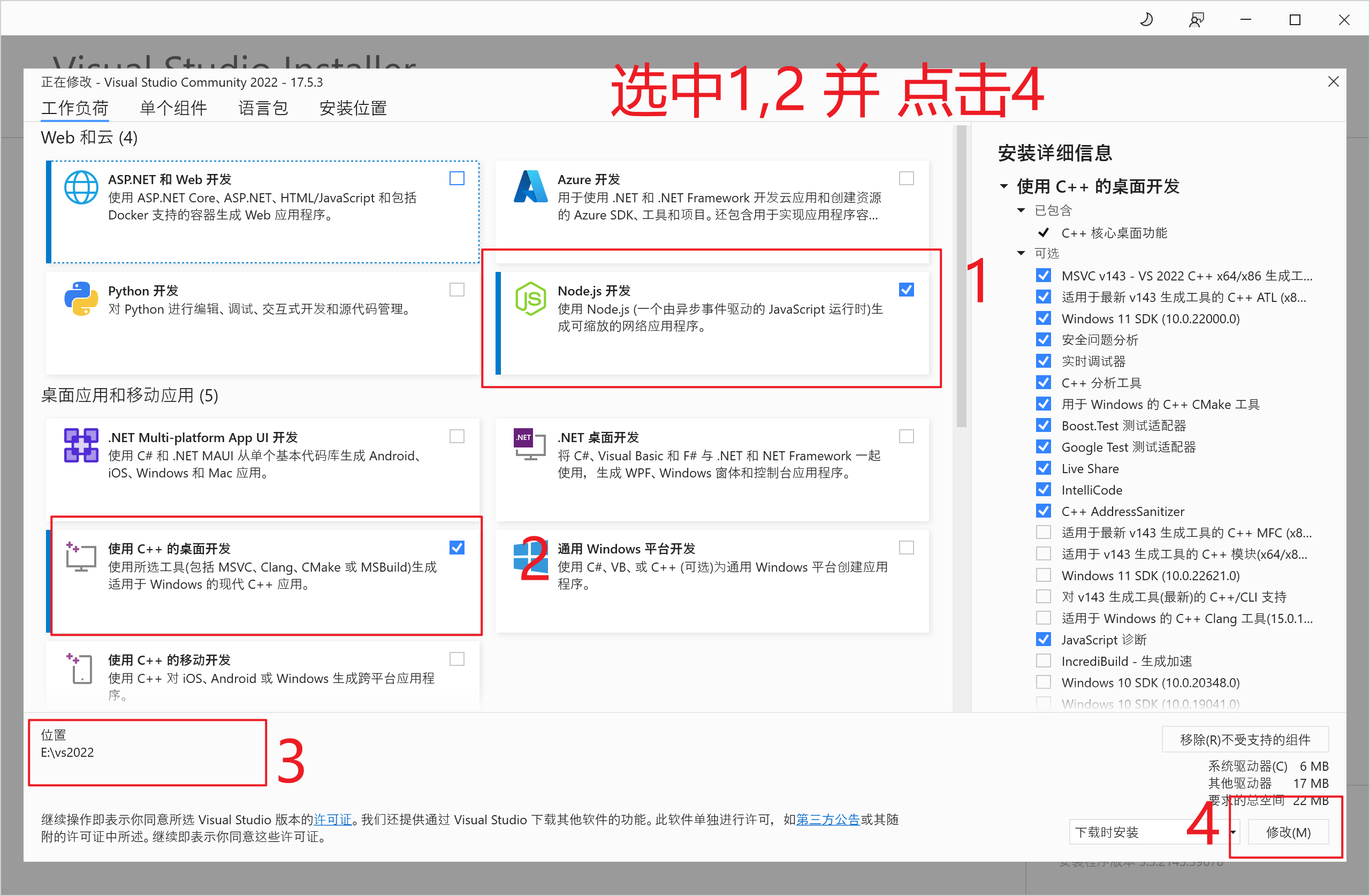This screenshot has width=1370, height=896.
Task: Check IncrediBuild build acceleration component
Action: coord(1043,660)
